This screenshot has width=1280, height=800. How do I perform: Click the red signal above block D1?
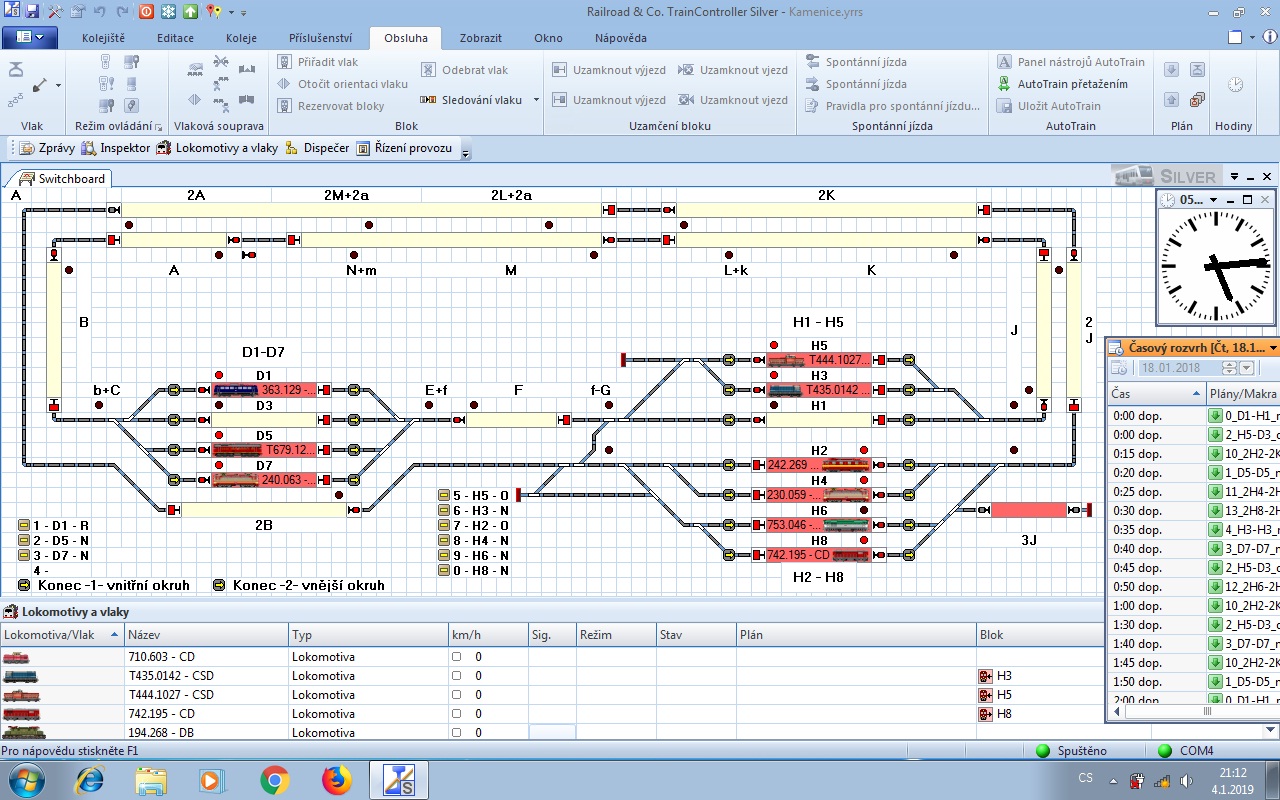219,375
